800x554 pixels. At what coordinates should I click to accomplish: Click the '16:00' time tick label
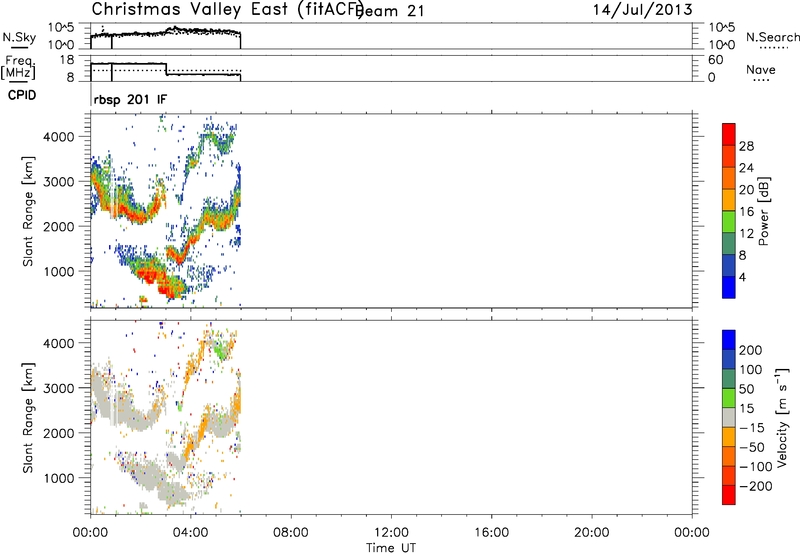pos(491,533)
